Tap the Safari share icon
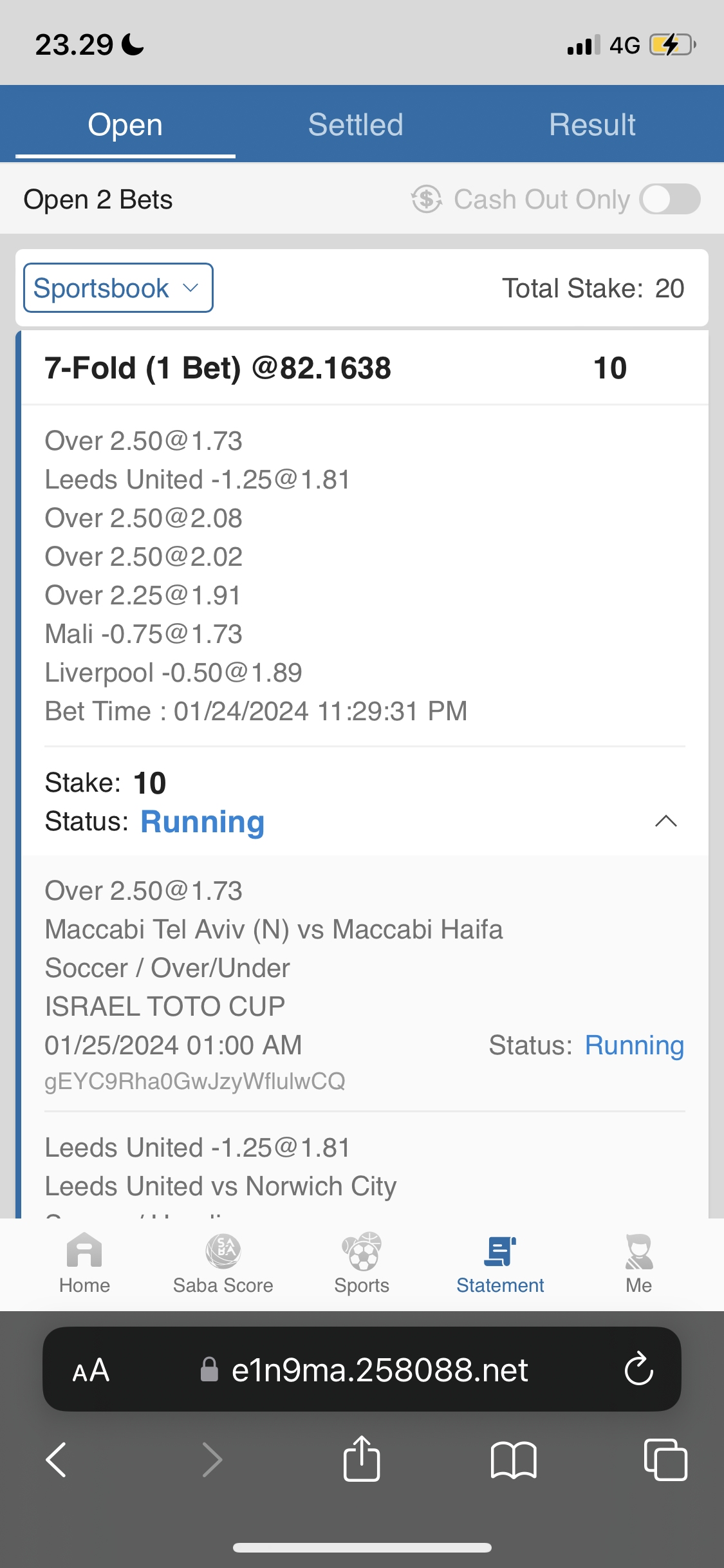Screen dimensions: 724x1568 pos(362,1459)
